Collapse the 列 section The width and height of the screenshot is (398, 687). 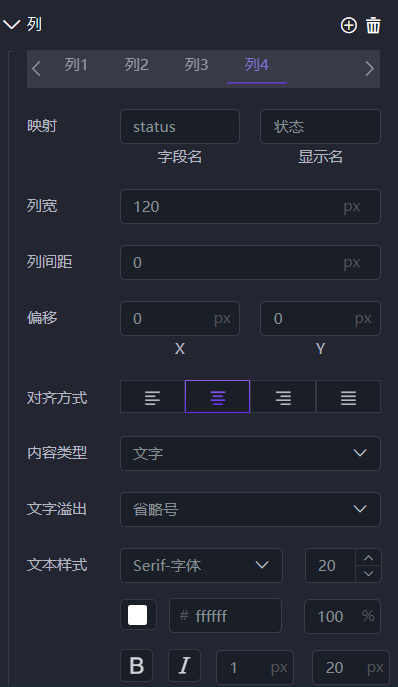12,25
